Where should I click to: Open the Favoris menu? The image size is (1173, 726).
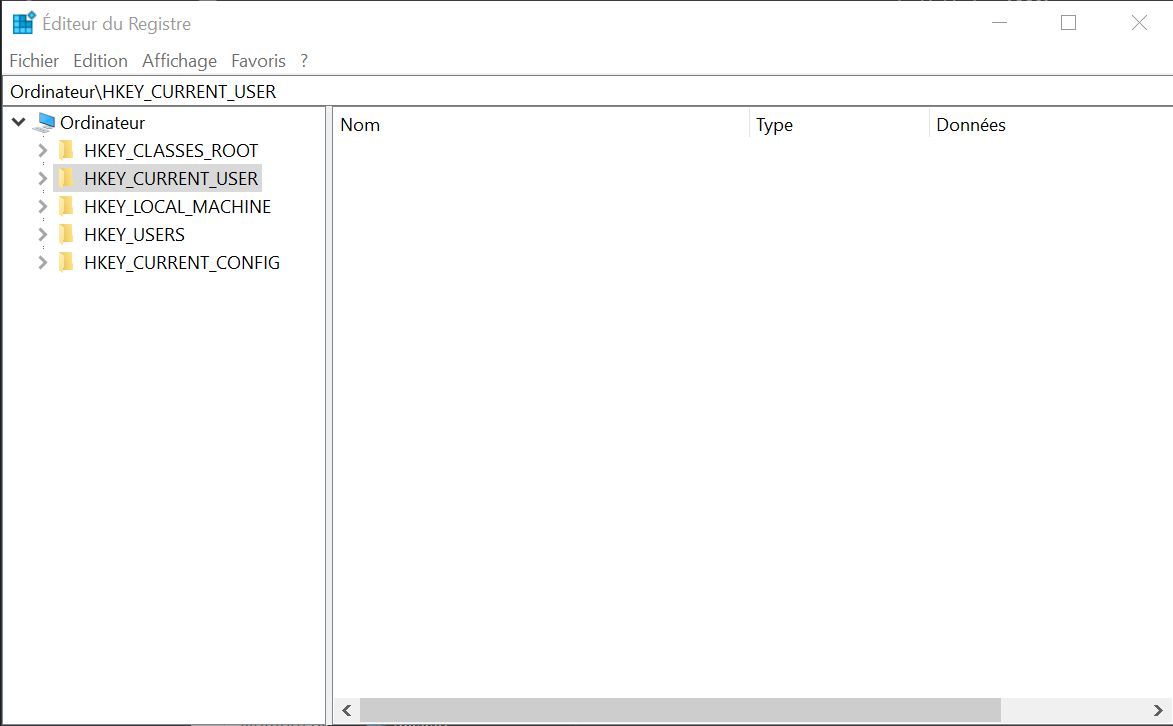pos(257,60)
